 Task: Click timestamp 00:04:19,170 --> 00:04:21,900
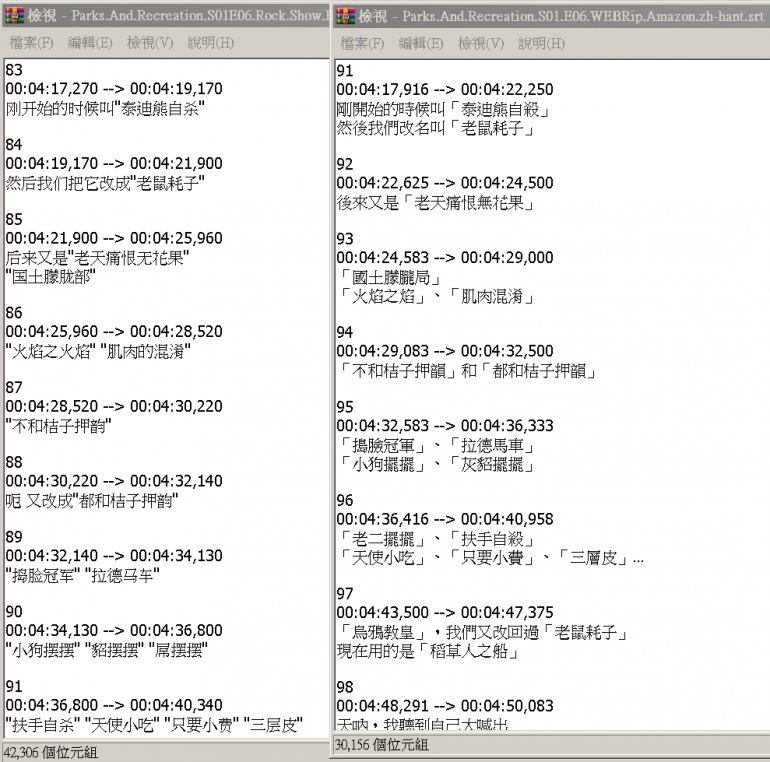pyautogui.click(x=114, y=163)
